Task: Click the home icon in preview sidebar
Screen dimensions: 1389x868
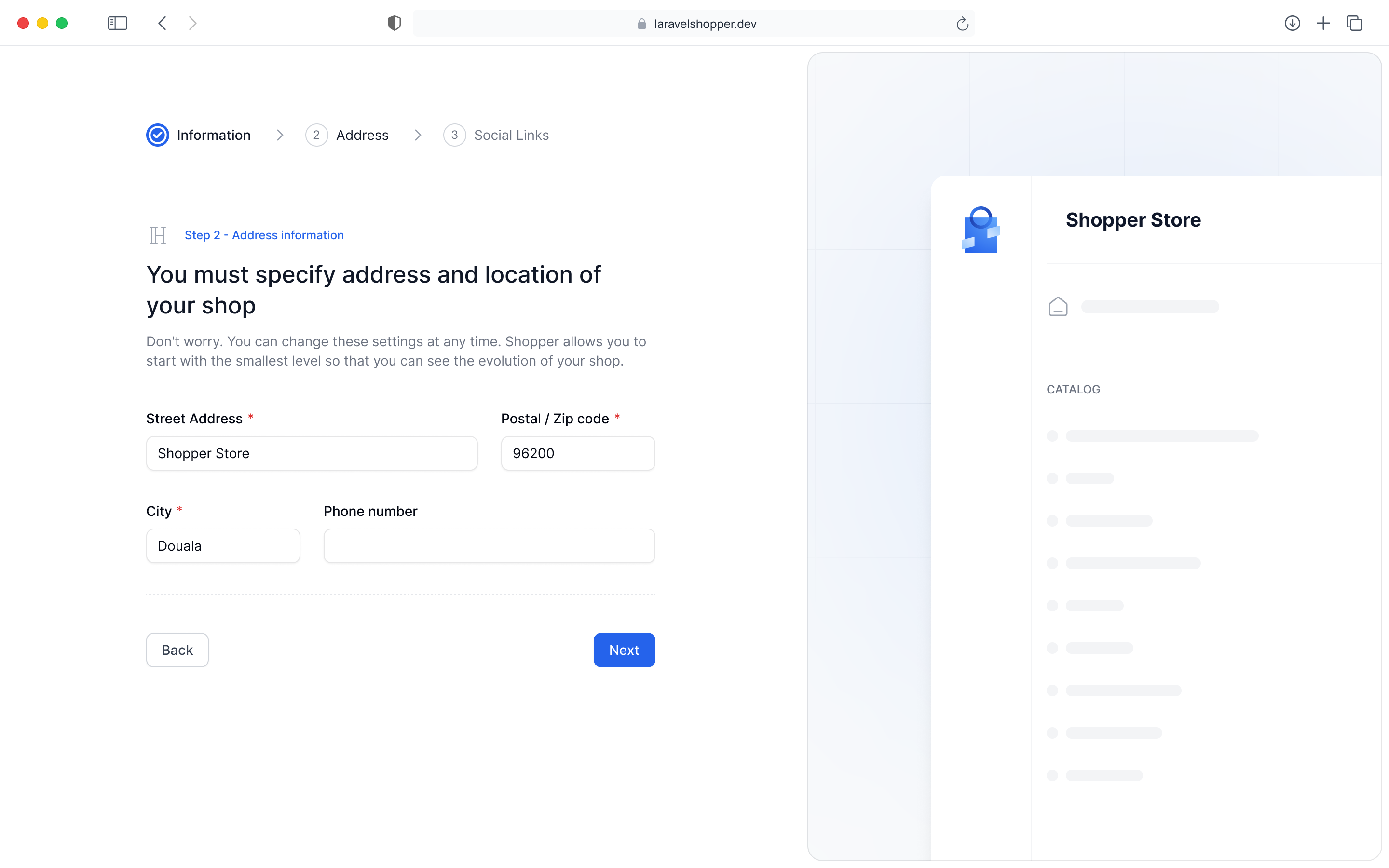Action: point(1057,307)
